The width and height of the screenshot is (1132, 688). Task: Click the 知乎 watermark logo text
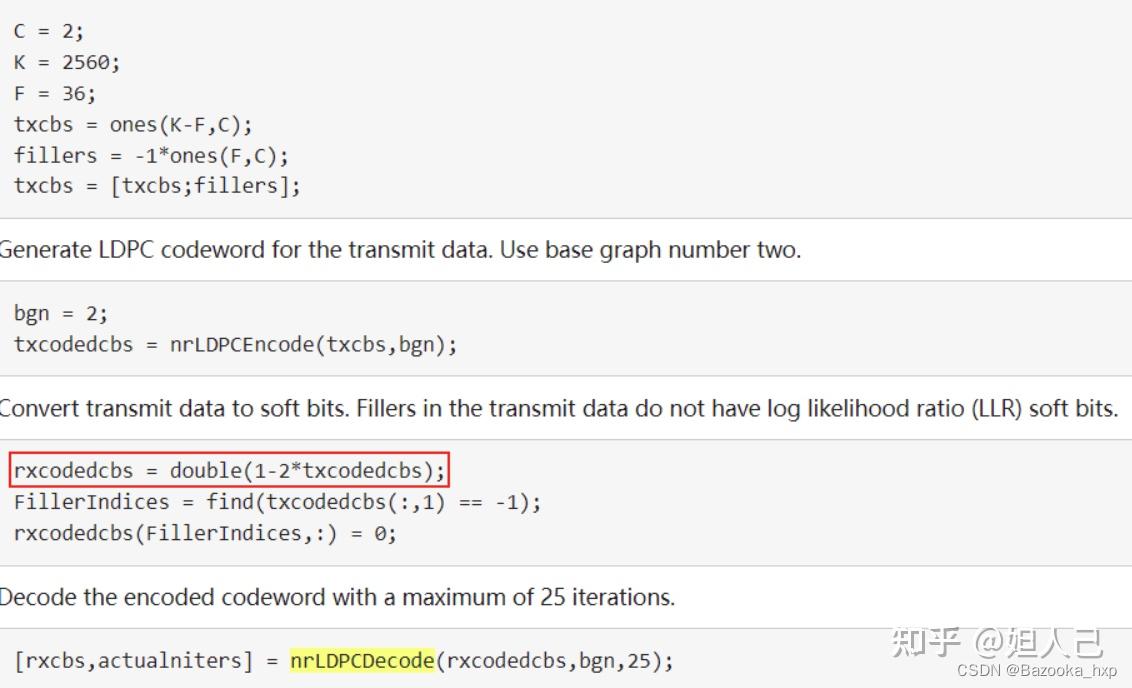[926, 641]
